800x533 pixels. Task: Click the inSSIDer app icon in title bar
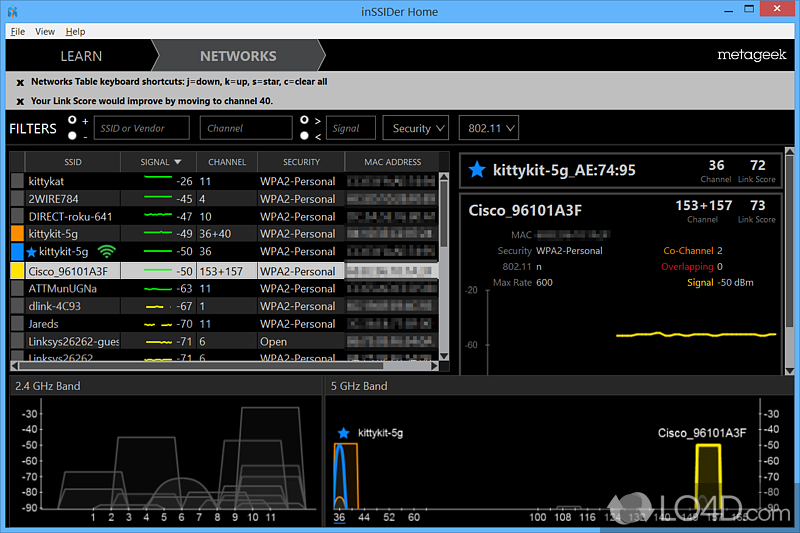12,12
